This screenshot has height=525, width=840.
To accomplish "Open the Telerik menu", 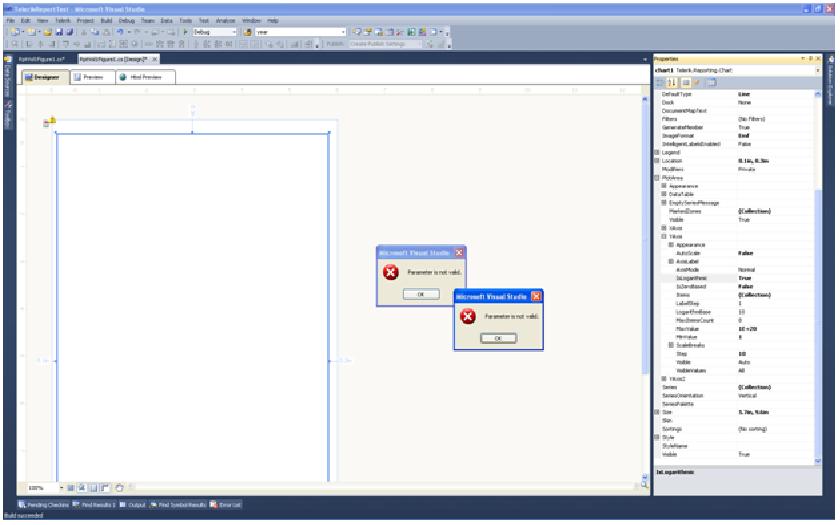I will 63,20.
